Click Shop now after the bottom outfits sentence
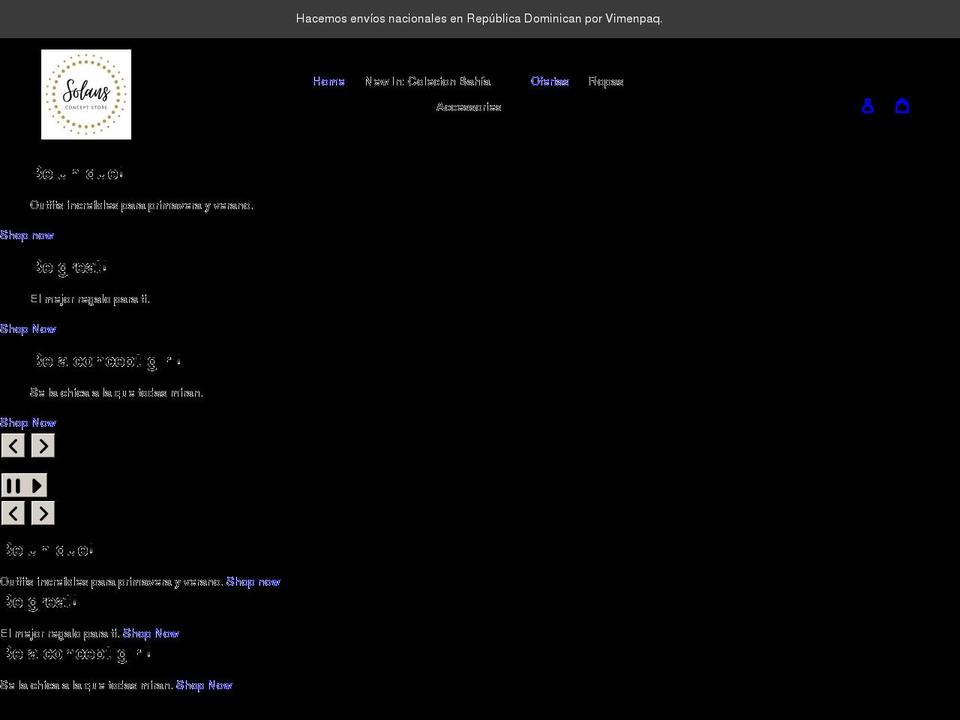 point(252,581)
